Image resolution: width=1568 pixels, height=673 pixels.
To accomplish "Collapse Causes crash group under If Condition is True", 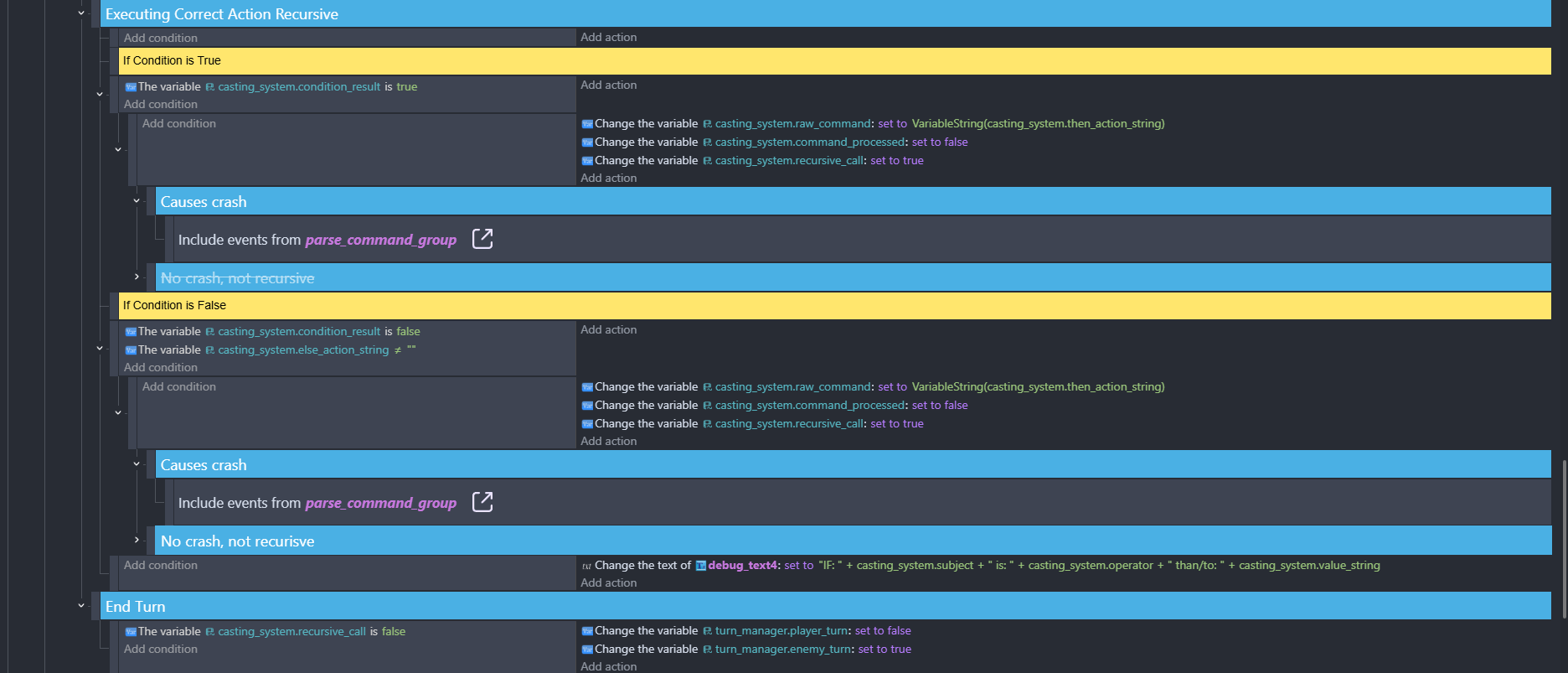I will [x=137, y=201].
